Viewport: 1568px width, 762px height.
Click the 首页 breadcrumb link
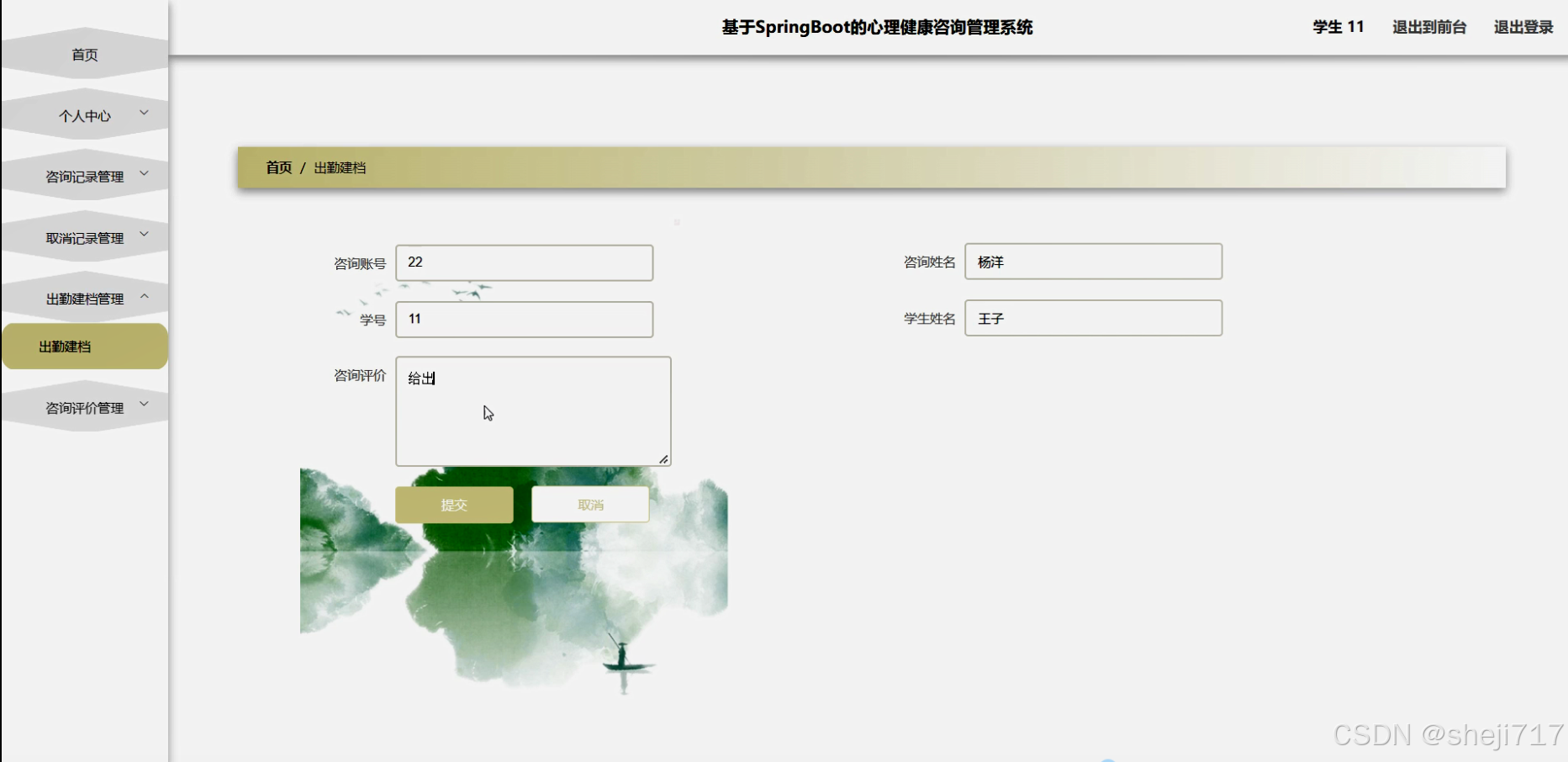point(278,167)
